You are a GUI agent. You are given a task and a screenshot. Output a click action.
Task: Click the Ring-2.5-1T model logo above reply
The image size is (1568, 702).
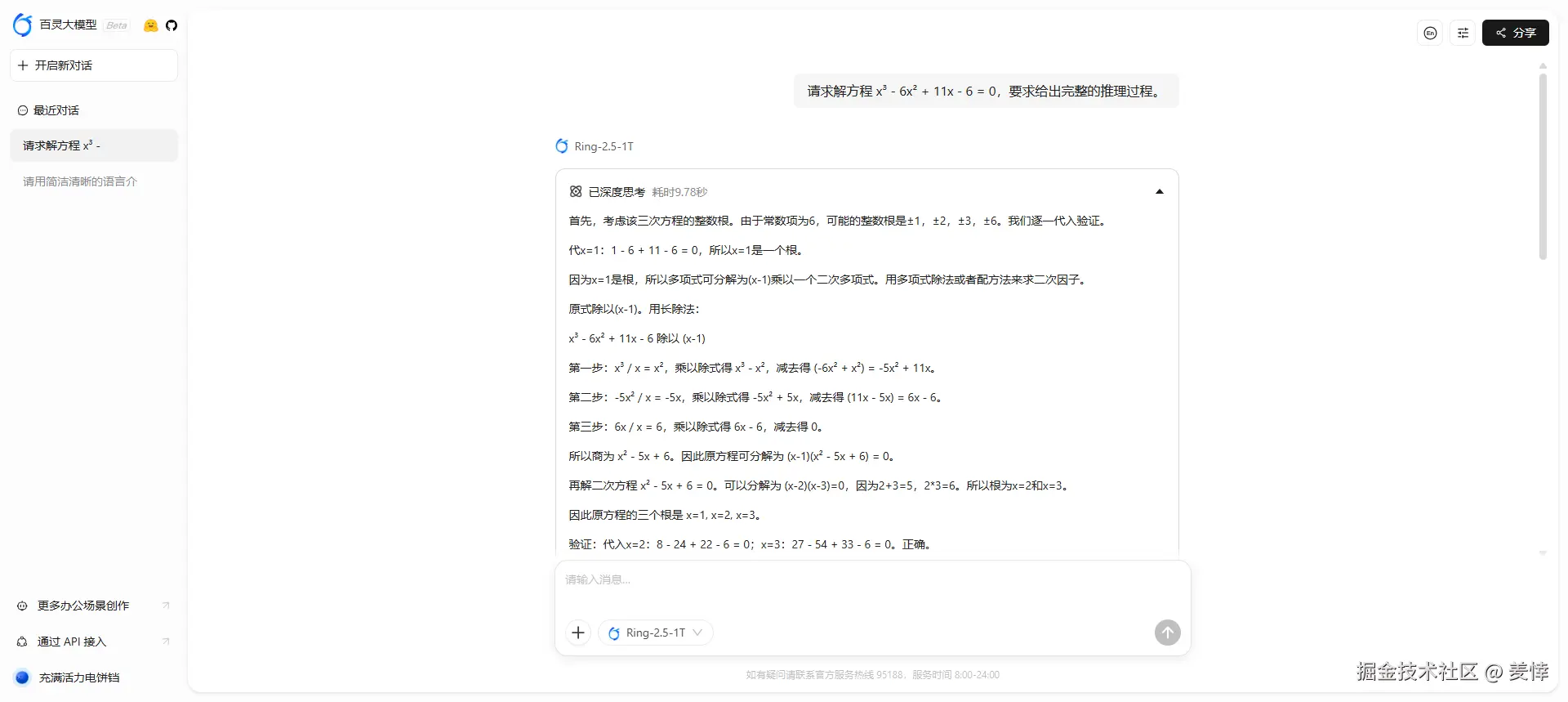(x=562, y=146)
